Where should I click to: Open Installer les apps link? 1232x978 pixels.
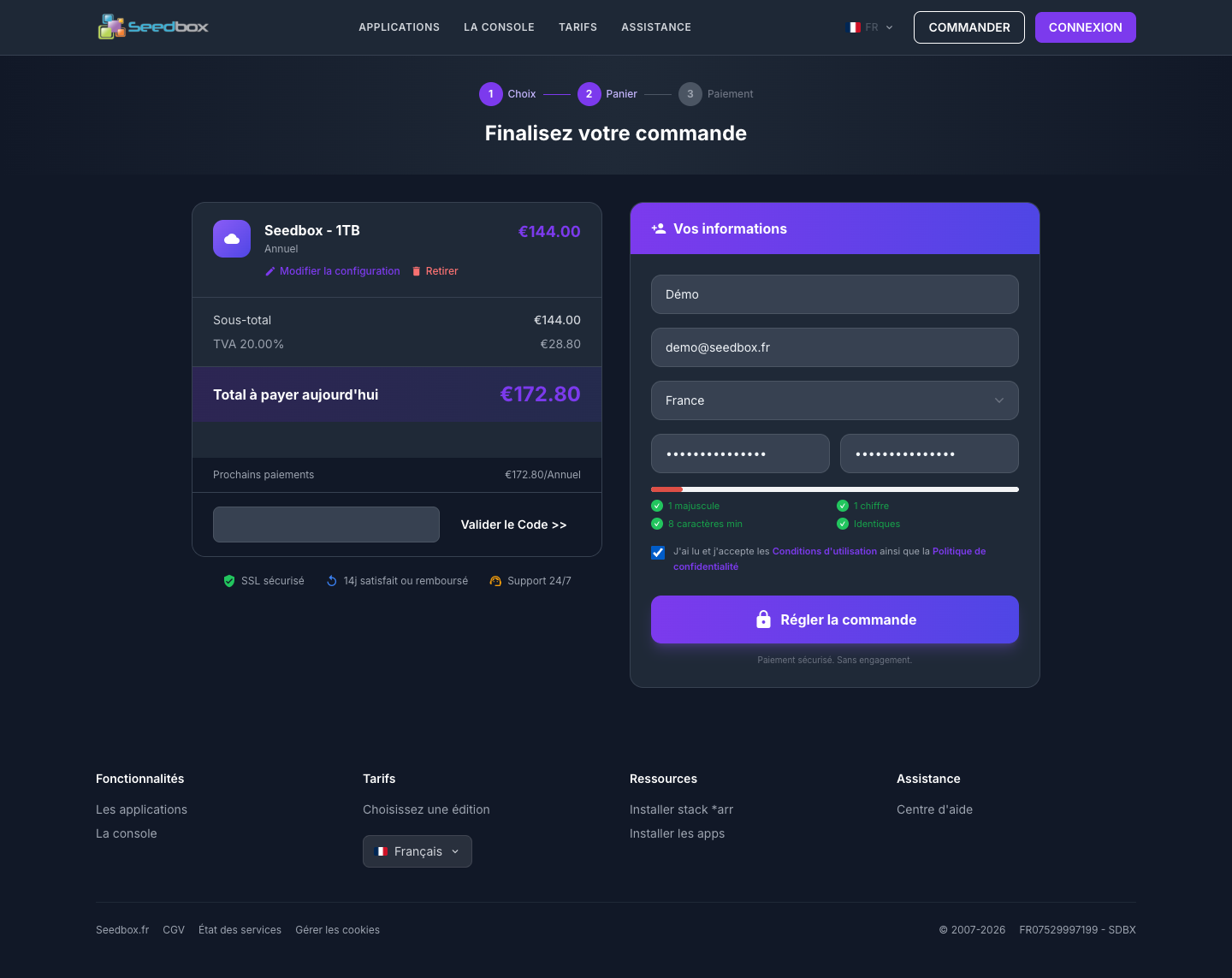[x=677, y=833]
